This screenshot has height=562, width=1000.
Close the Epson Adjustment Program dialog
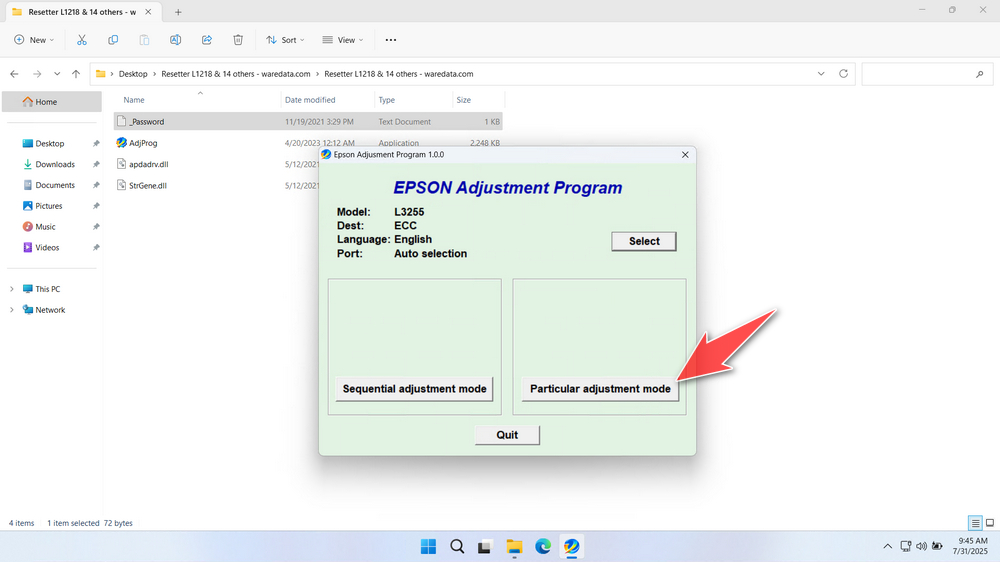pyautogui.click(x=685, y=154)
